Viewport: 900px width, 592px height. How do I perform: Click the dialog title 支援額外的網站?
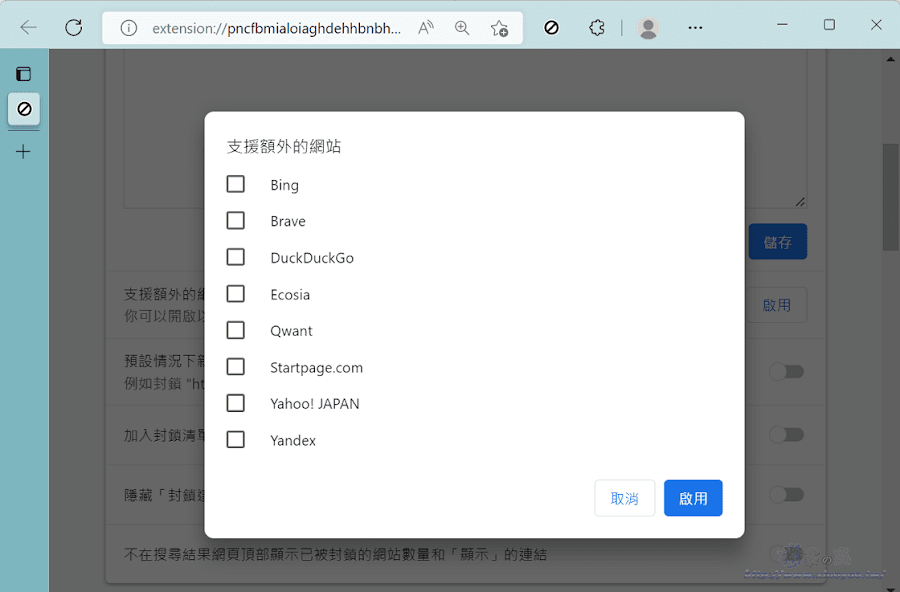point(284,146)
